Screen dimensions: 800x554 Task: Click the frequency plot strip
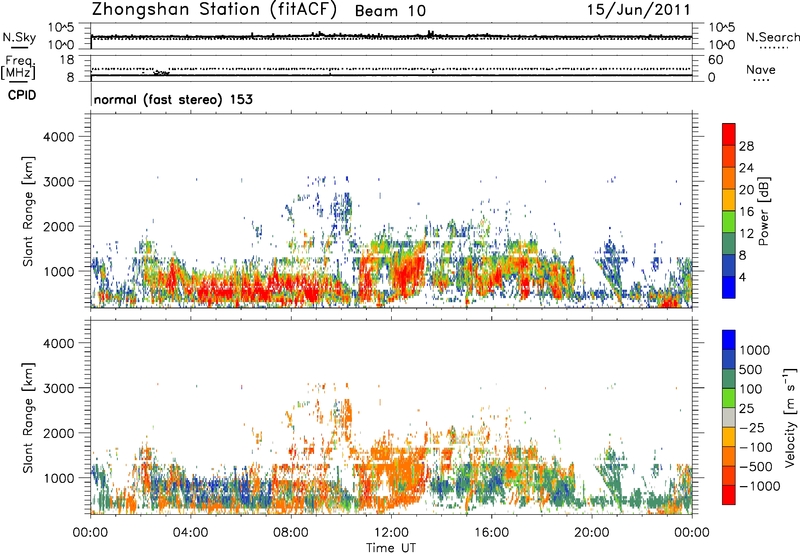pyautogui.click(x=391, y=68)
